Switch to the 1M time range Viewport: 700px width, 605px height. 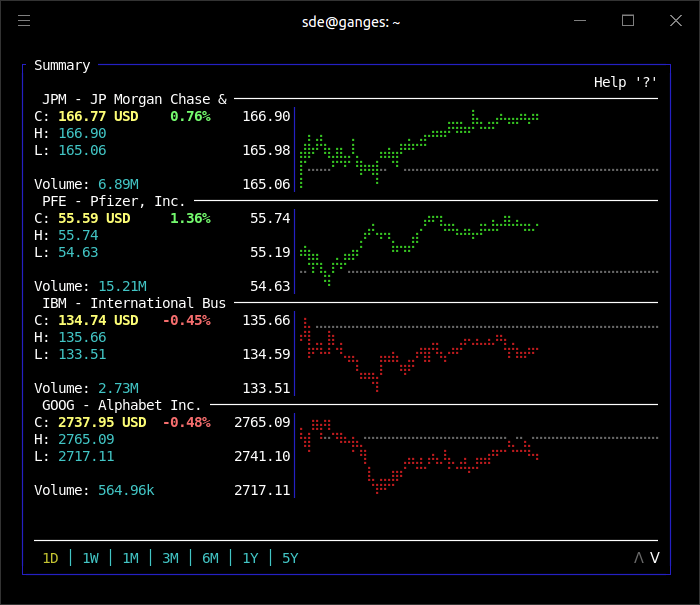click(x=130, y=558)
